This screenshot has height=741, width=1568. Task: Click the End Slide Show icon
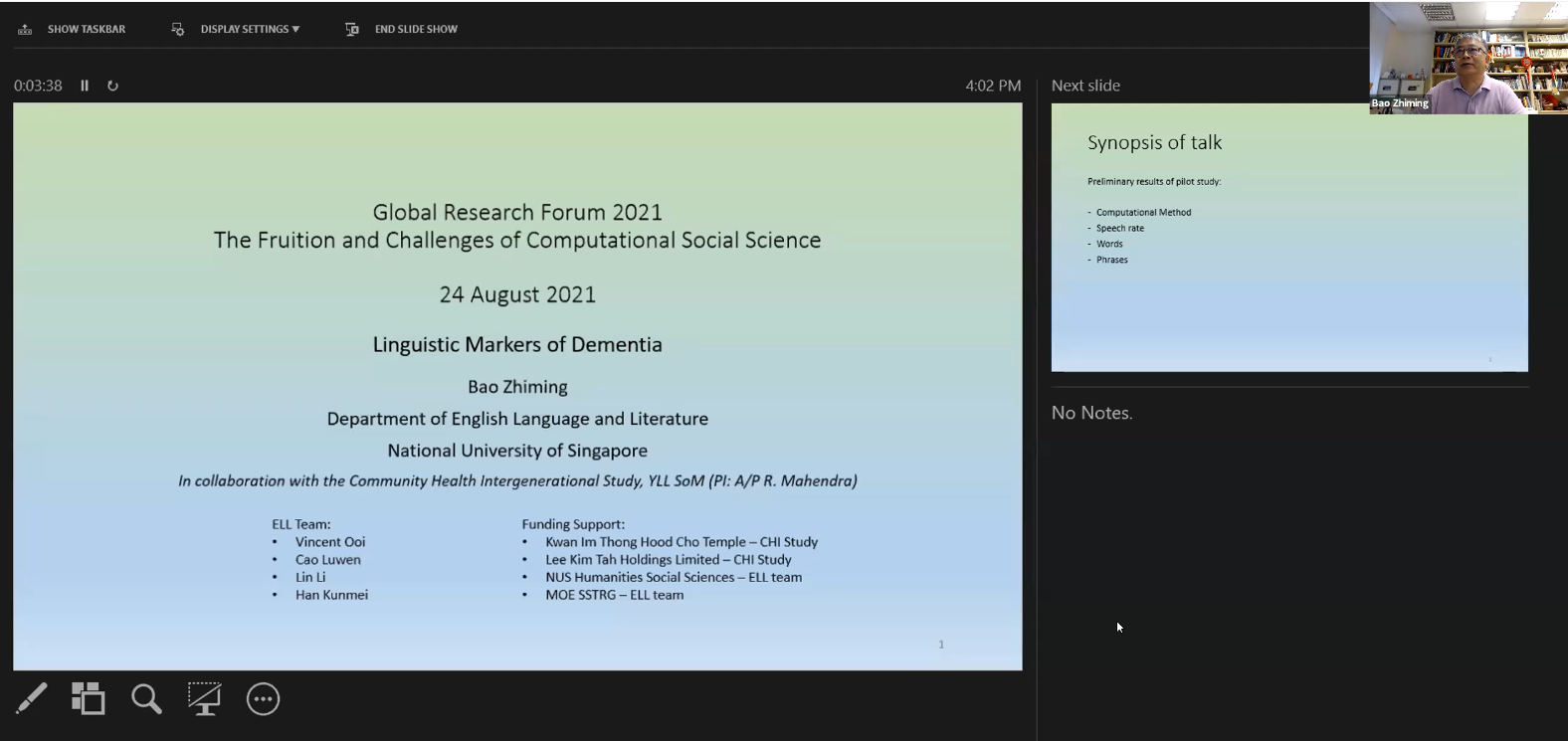tap(352, 29)
